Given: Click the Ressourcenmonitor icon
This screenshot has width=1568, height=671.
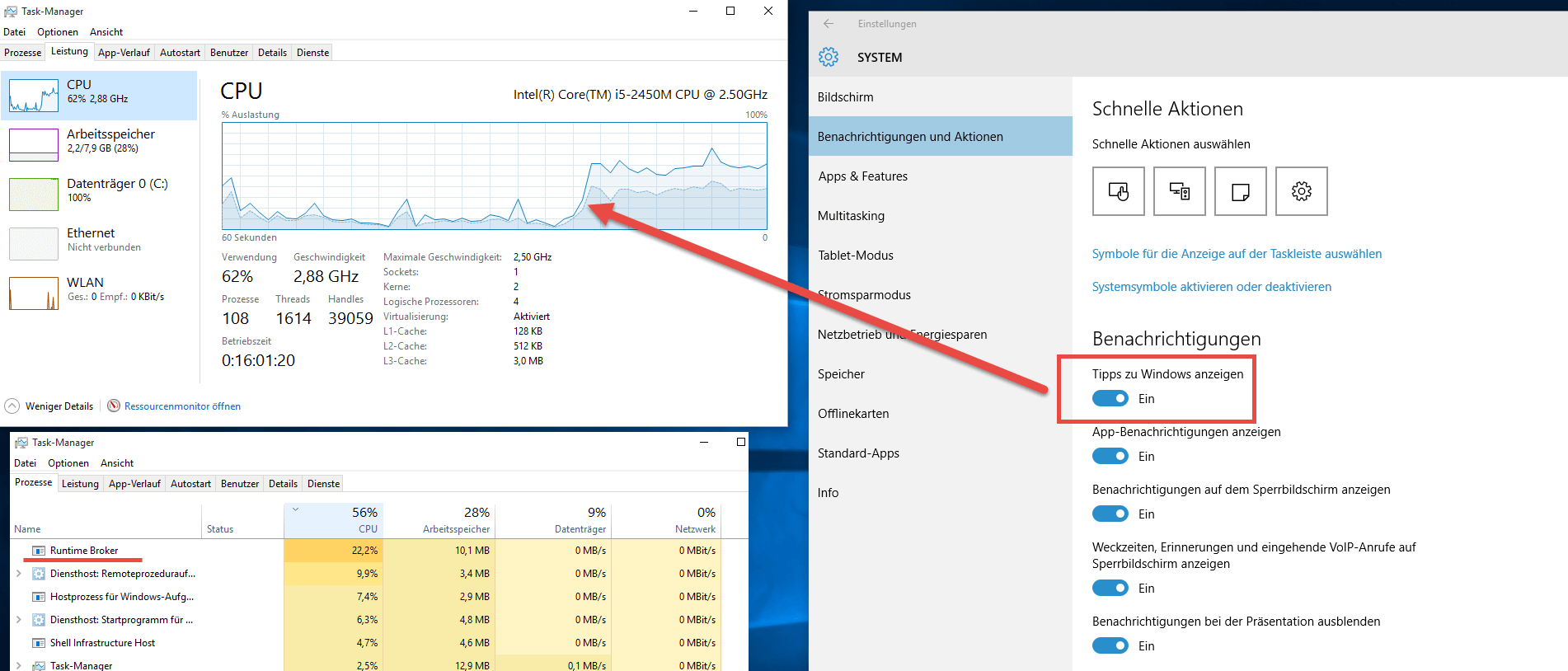Looking at the screenshot, I should coord(114,406).
